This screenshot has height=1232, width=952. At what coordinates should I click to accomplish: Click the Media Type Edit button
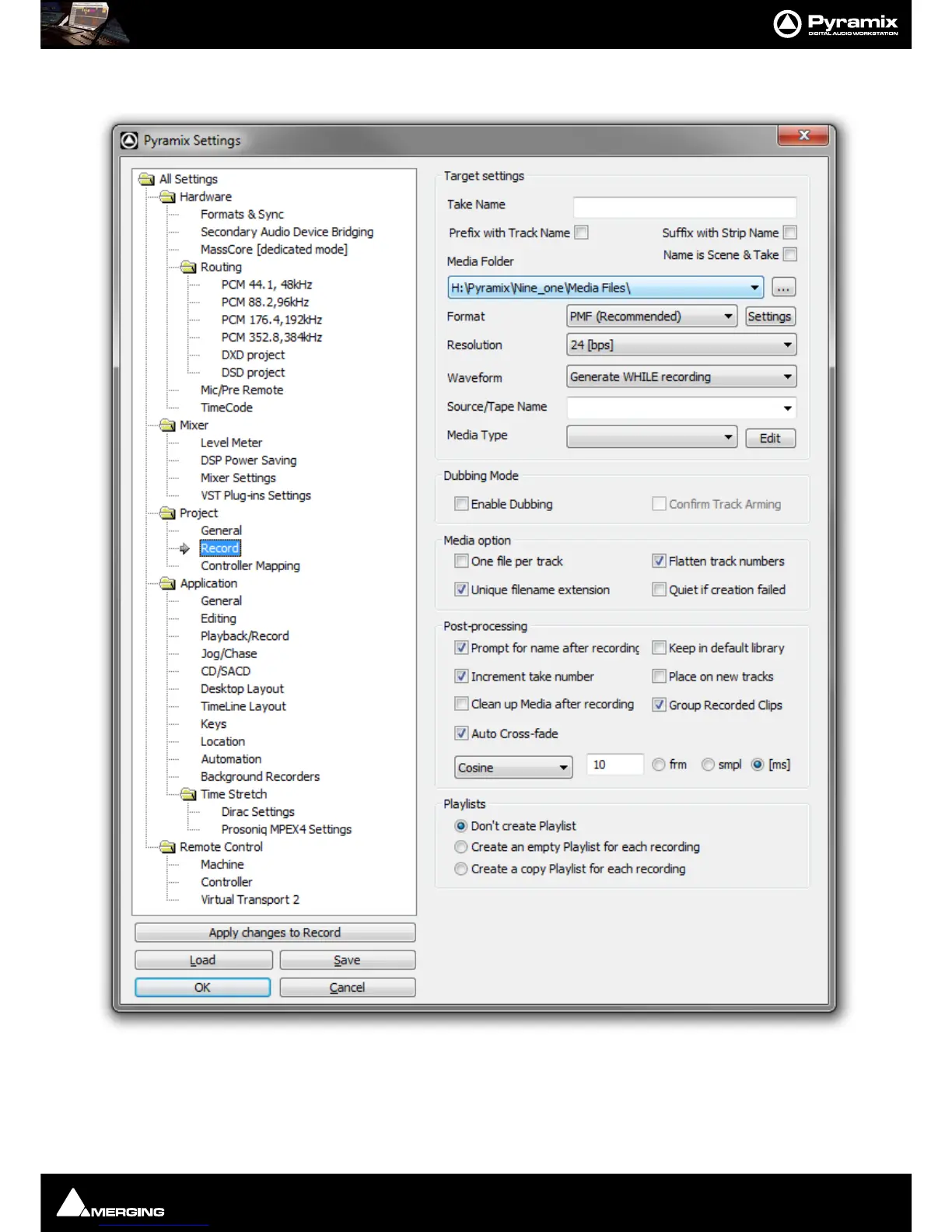[770, 438]
